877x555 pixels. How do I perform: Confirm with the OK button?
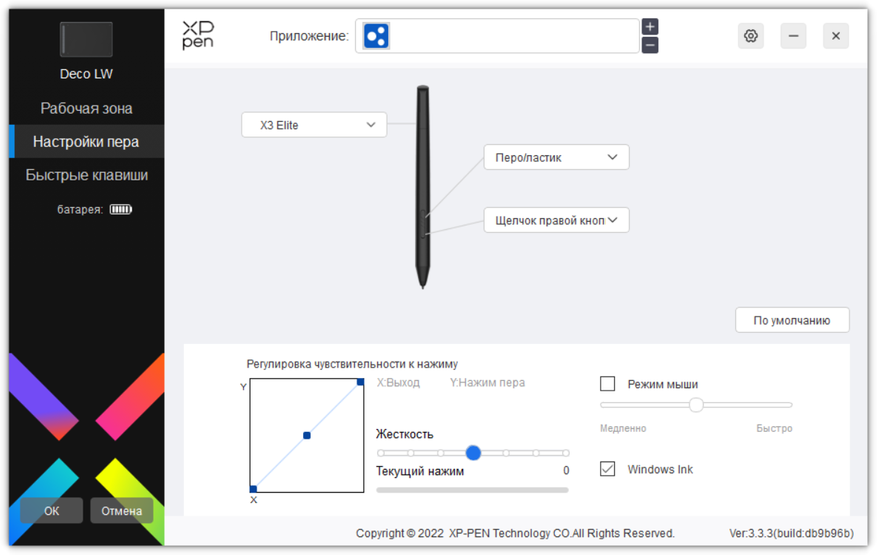51,511
